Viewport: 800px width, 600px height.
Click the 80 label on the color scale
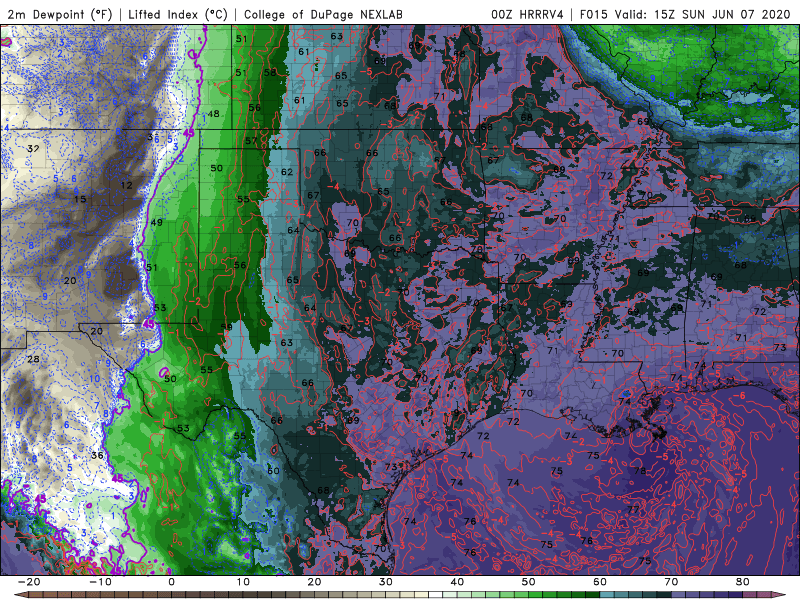click(743, 582)
